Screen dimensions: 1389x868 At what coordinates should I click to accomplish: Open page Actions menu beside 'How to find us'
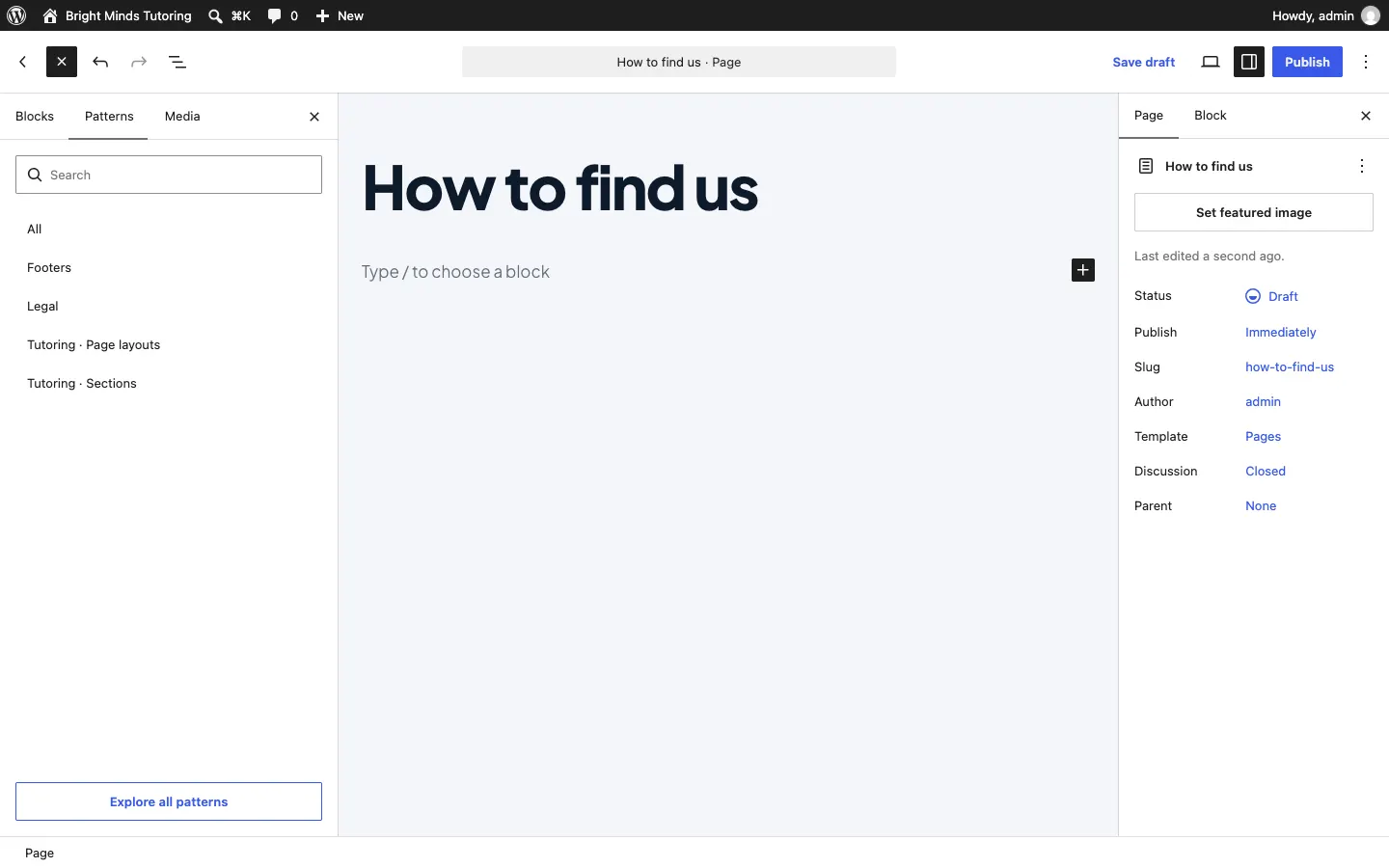[x=1362, y=166]
